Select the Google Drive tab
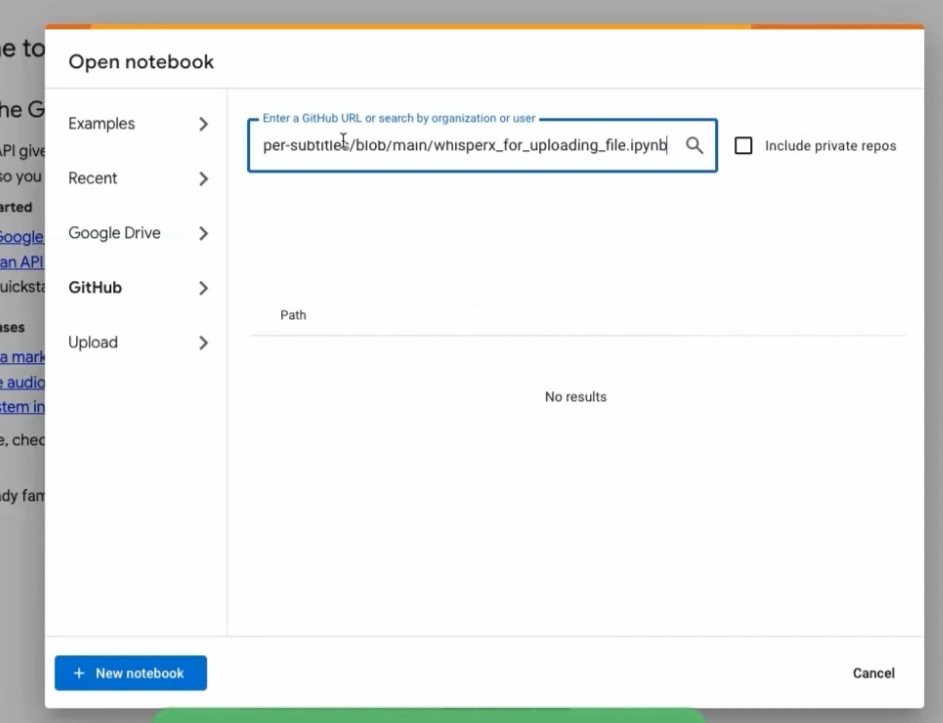The height and width of the screenshot is (723, 943). 114,233
